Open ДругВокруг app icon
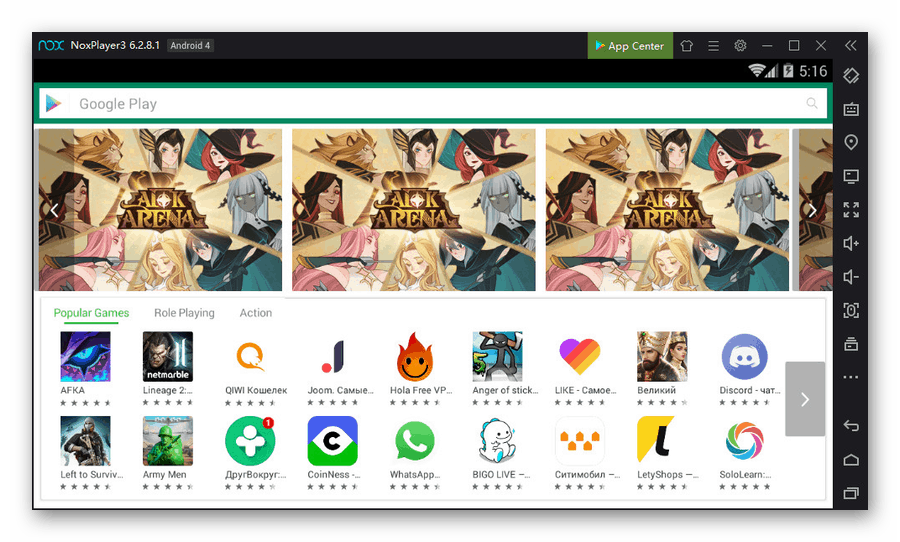The height and width of the screenshot is (542, 900). [x=250, y=441]
